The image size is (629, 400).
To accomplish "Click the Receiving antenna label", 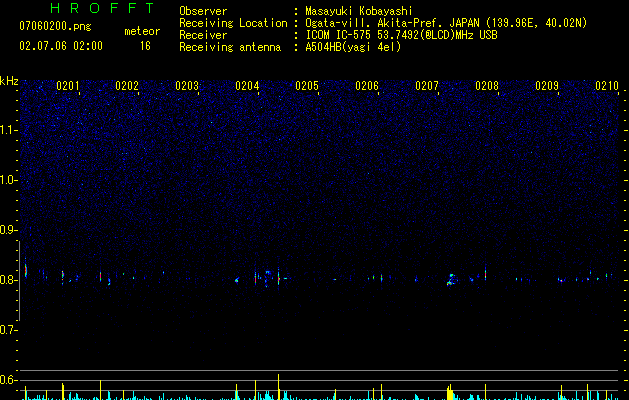I will [230, 47].
